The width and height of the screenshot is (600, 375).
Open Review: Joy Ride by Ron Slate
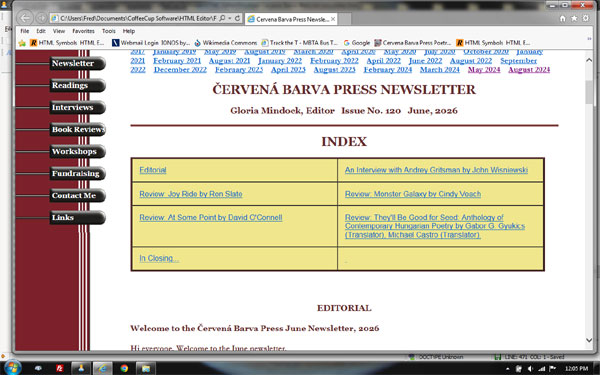191,194
